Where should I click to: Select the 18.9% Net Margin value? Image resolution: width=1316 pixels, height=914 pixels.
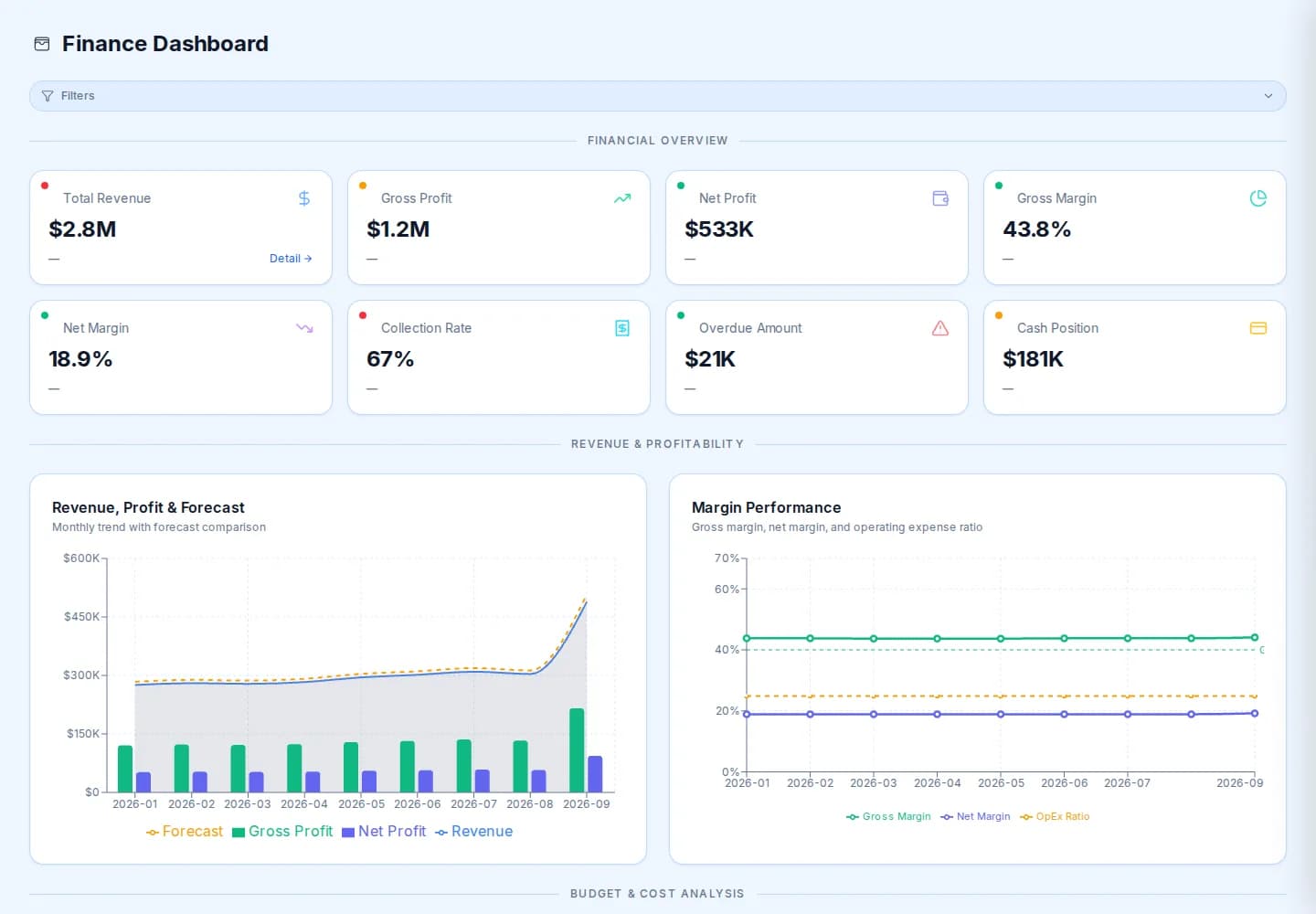pyautogui.click(x=80, y=359)
